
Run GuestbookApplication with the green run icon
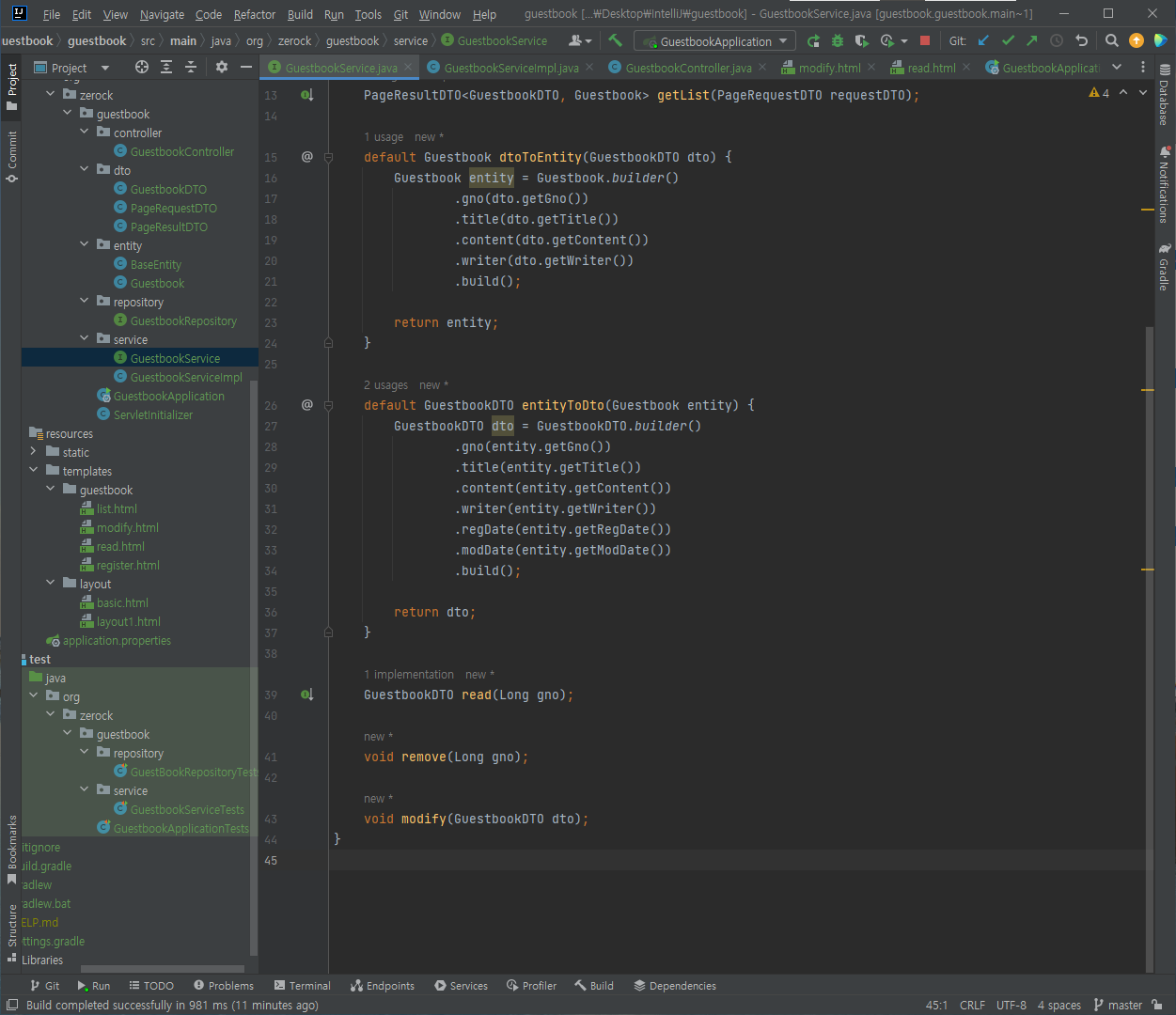pos(813,40)
